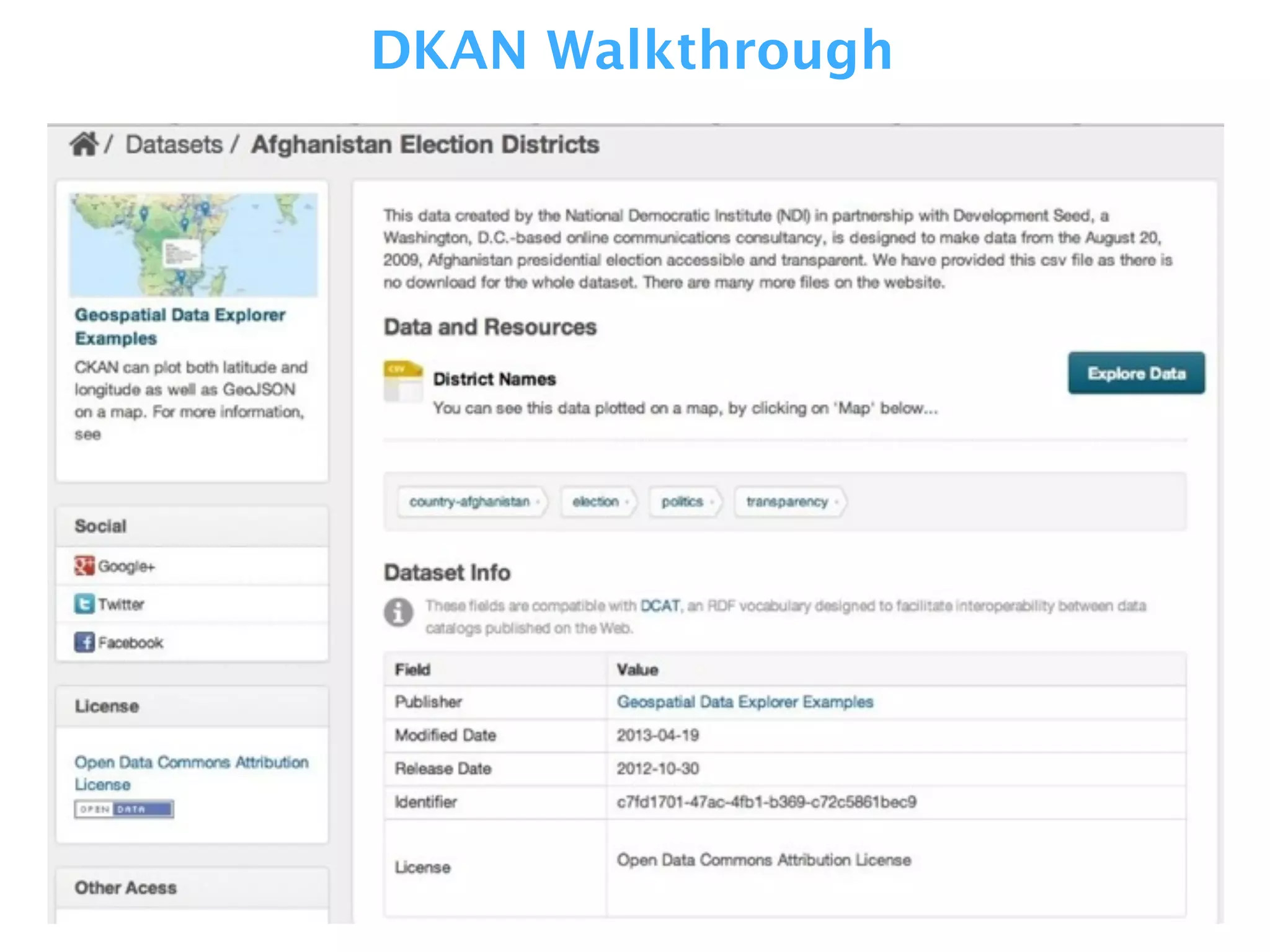1270x952 pixels.
Task: Open the publisher link in the Dataset Info table
Action: pyautogui.click(x=745, y=702)
